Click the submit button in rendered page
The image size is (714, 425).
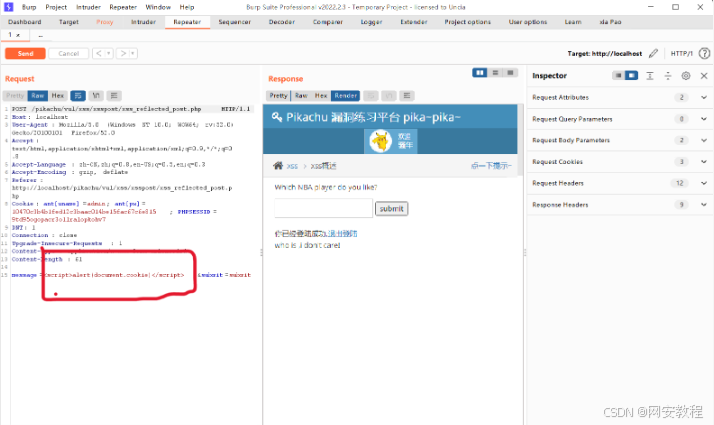tap(391, 209)
